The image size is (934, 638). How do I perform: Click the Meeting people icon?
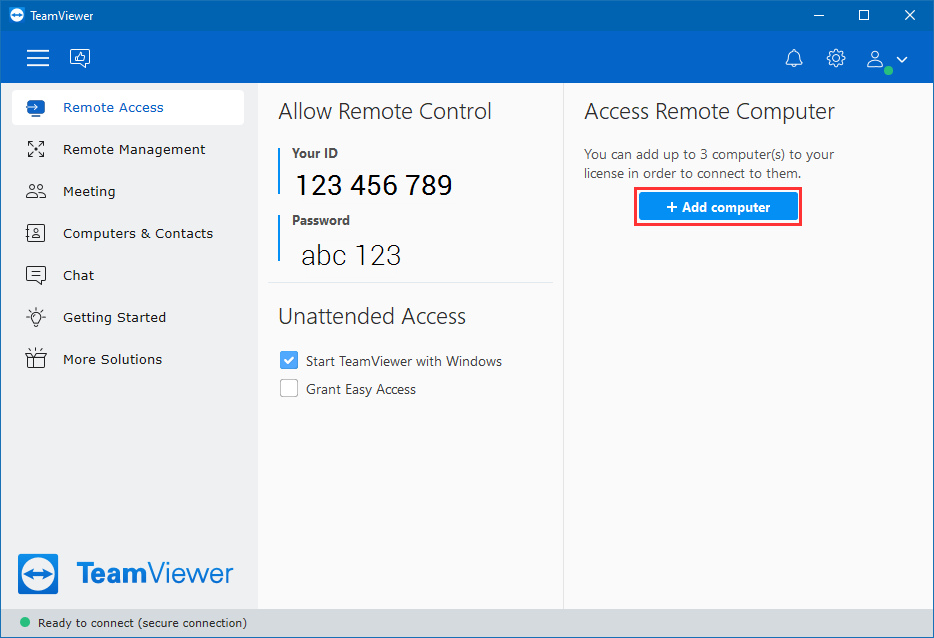(36, 191)
